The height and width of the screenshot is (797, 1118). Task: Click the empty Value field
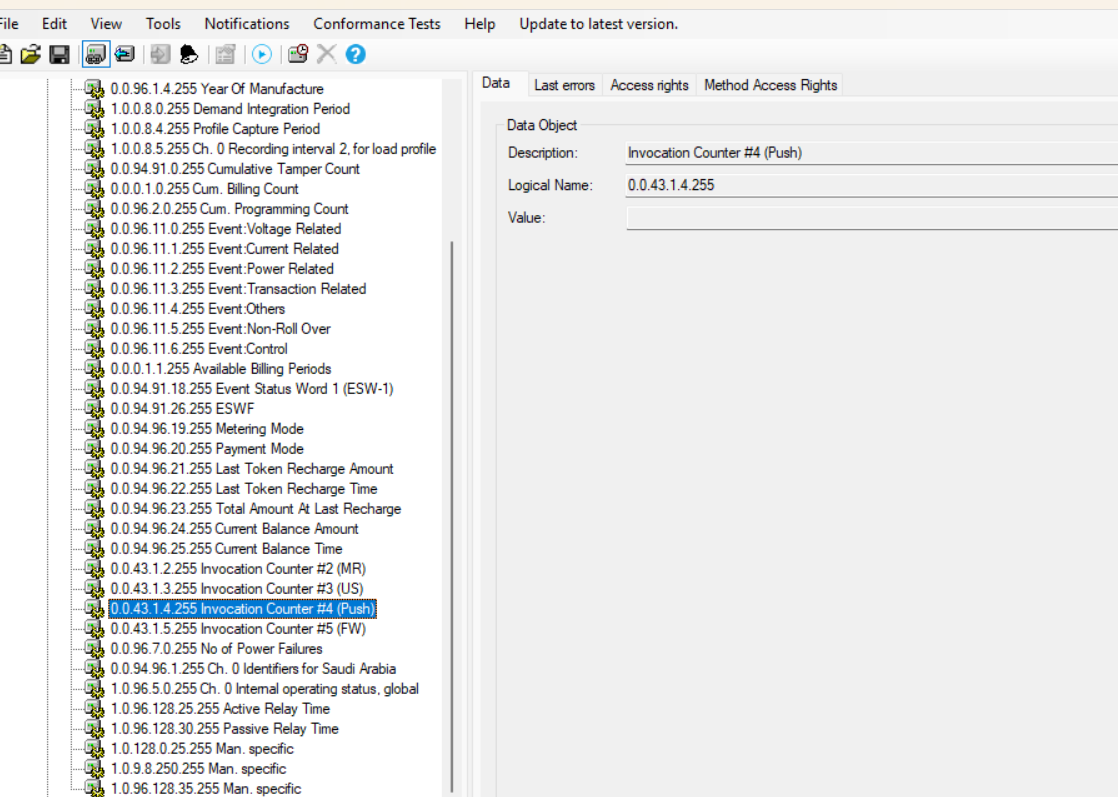(871, 218)
